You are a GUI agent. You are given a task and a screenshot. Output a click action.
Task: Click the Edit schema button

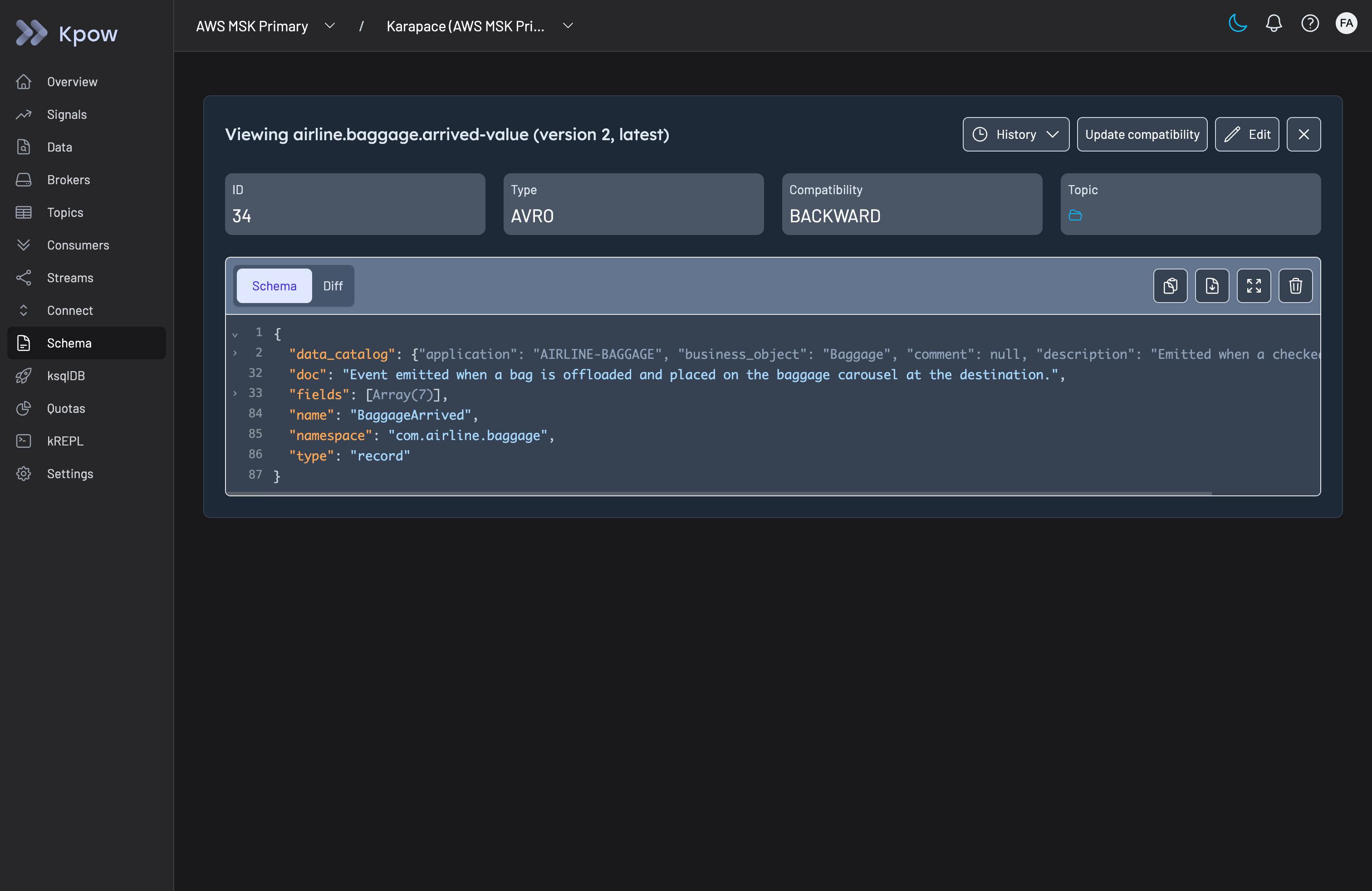pyautogui.click(x=1247, y=134)
